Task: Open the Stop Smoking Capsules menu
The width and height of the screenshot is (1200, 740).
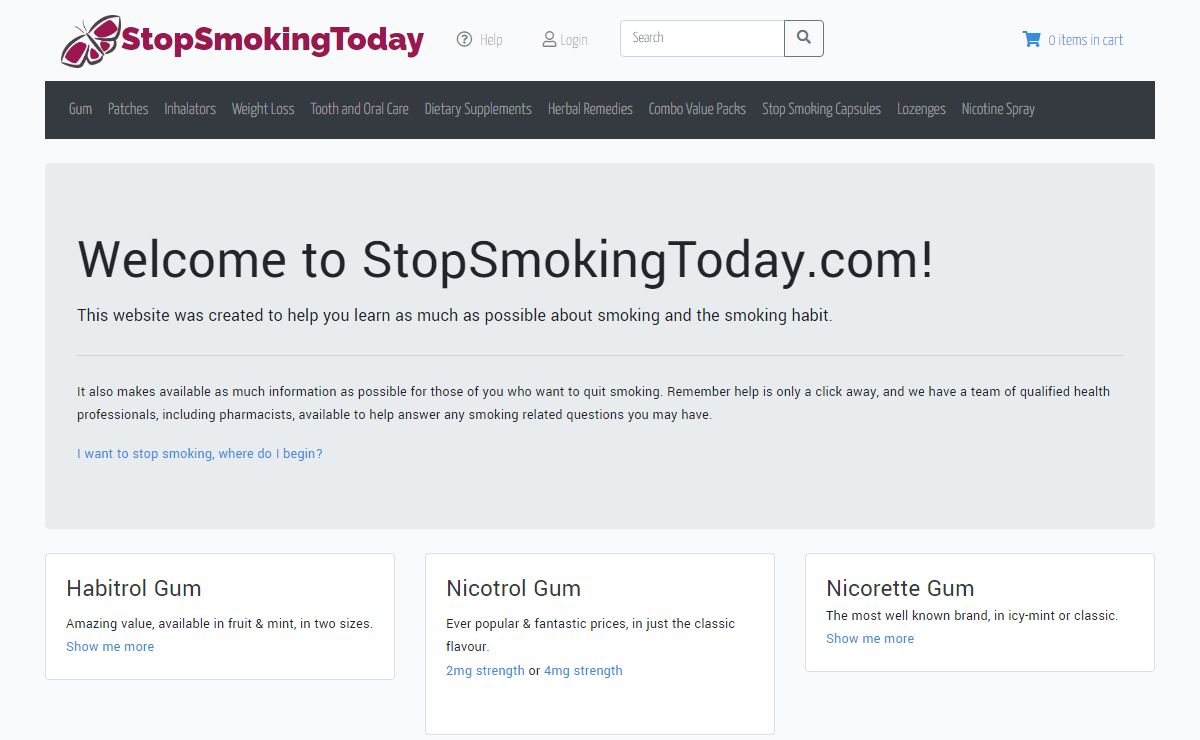Action: coord(821,109)
